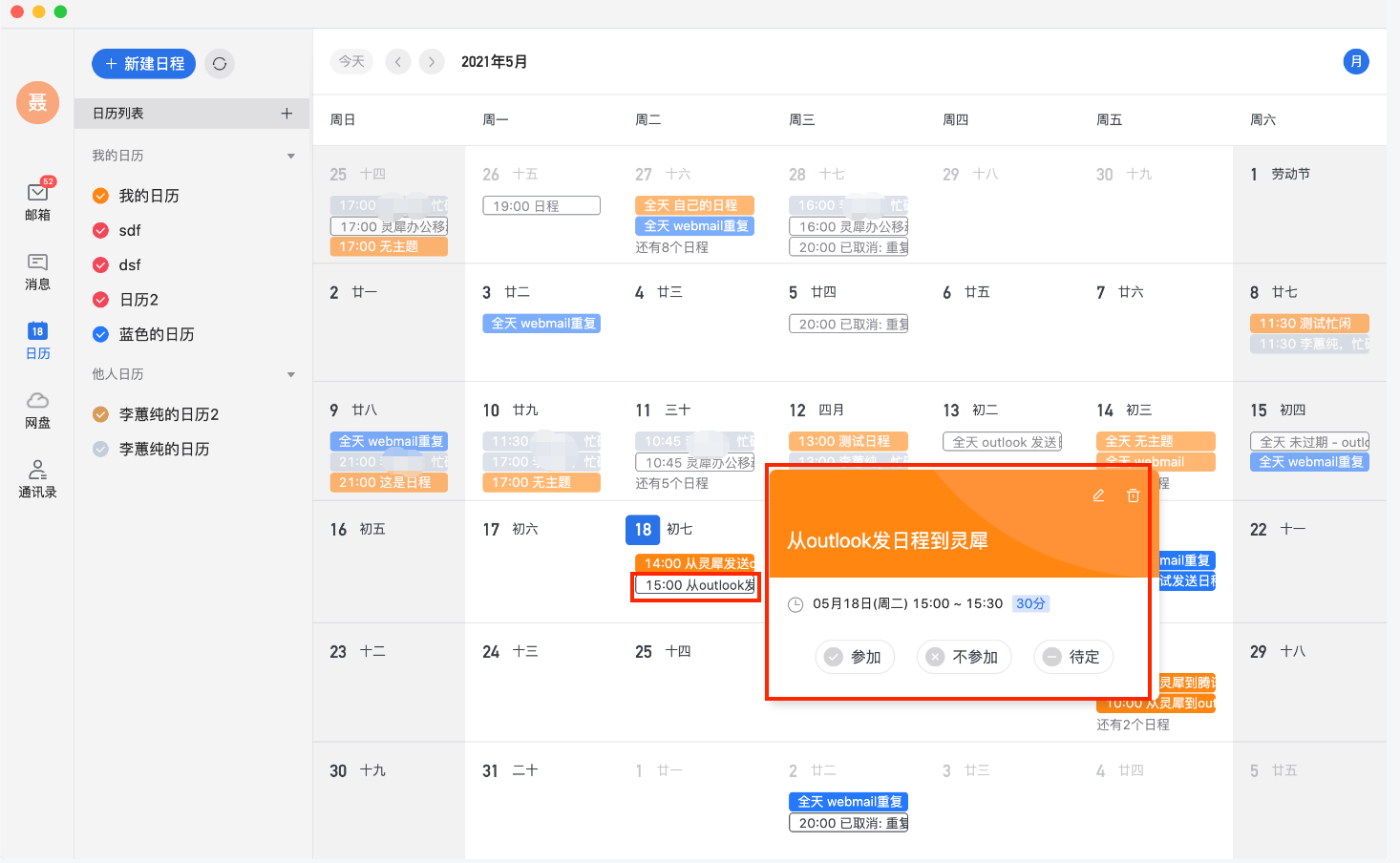Open the Mail (邮箱) icon in sidebar
Viewport: 1400px width, 863px height.
[37, 200]
